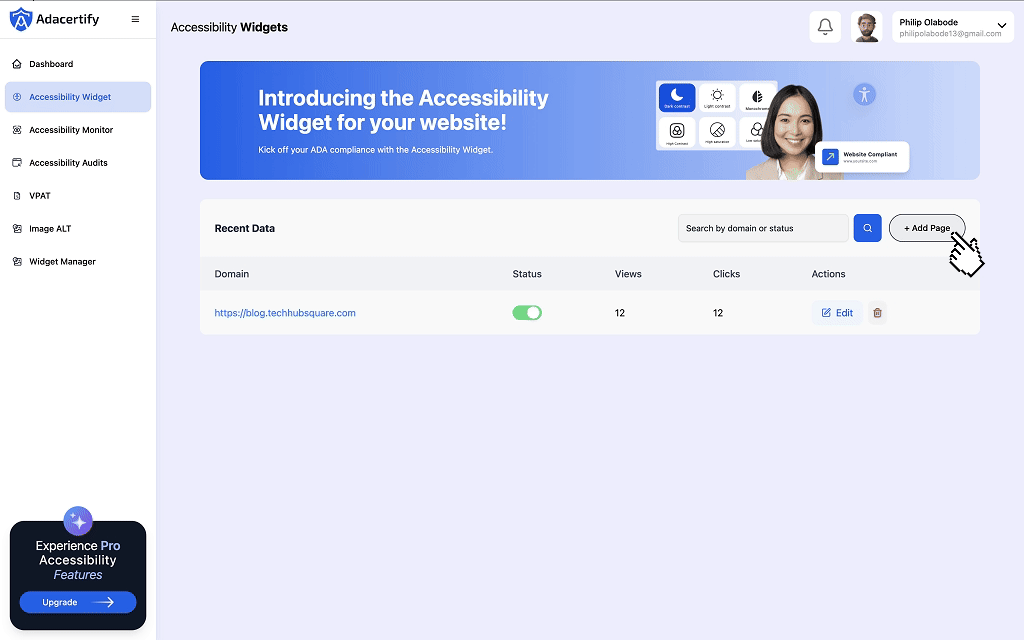The height and width of the screenshot is (640, 1024).
Task: Click the notification bell icon
Action: (825, 27)
